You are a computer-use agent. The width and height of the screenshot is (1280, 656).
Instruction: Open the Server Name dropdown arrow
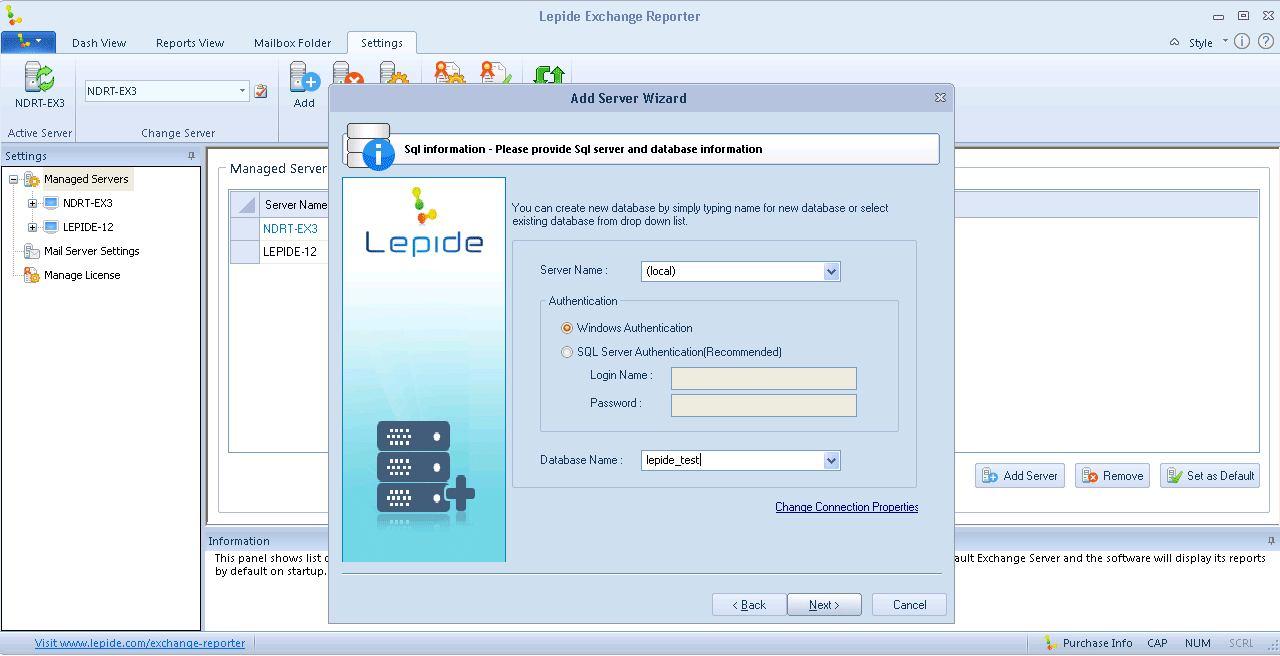pos(831,271)
